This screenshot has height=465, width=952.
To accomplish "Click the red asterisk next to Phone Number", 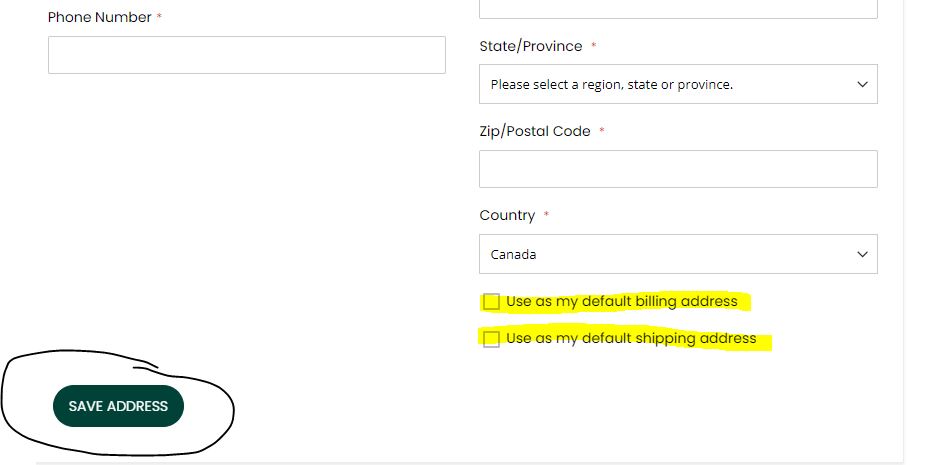I will point(159,17).
